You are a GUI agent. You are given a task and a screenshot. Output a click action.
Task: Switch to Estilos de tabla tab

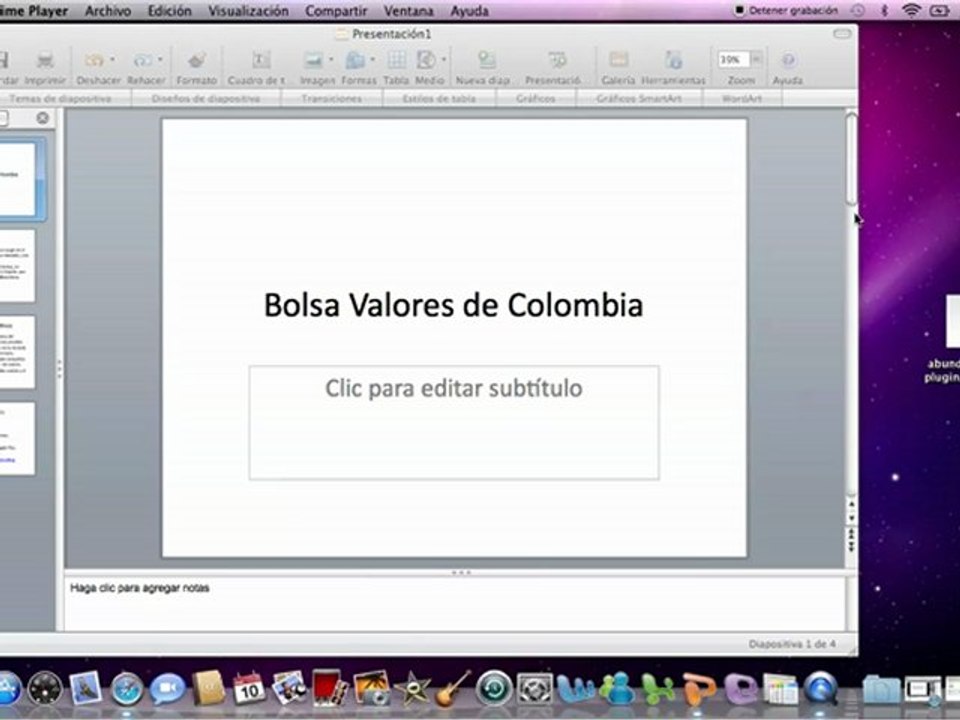click(x=439, y=99)
